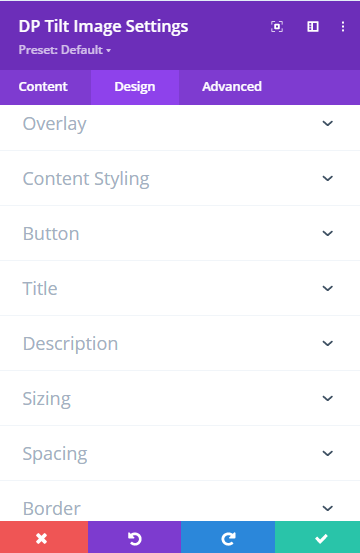
Task: Expand the Border settings chevron
Action: pos(328,509)
